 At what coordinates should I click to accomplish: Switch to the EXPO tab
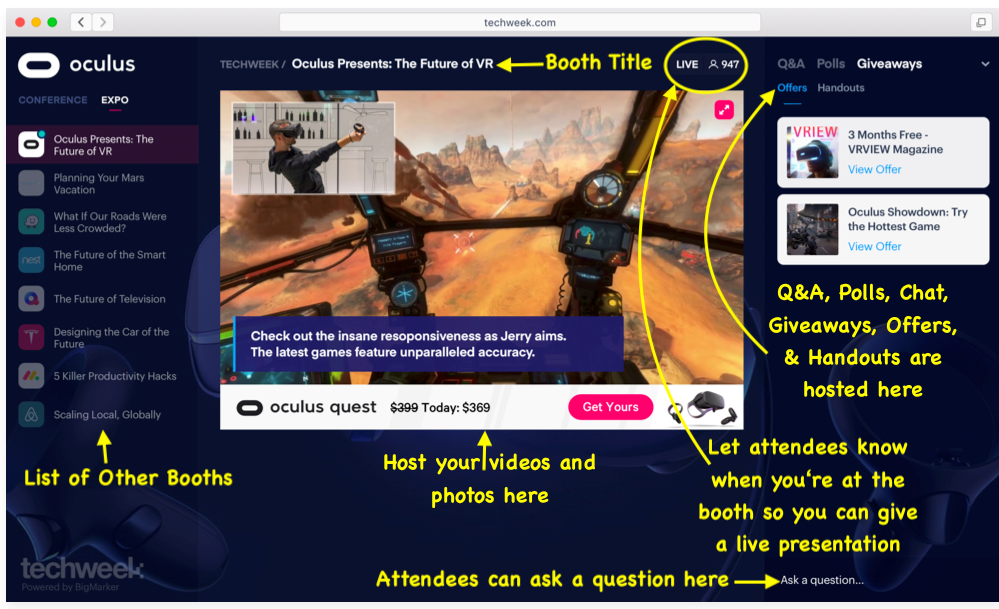[x=114, y=100]
